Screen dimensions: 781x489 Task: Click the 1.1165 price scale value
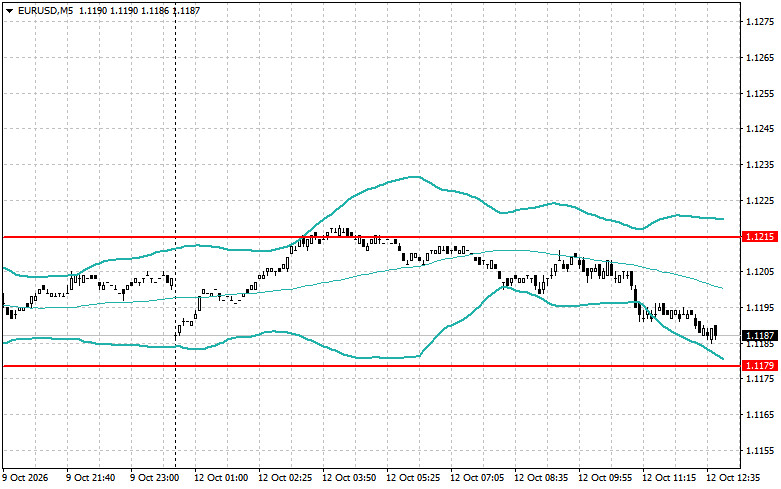tap(761, 415)
